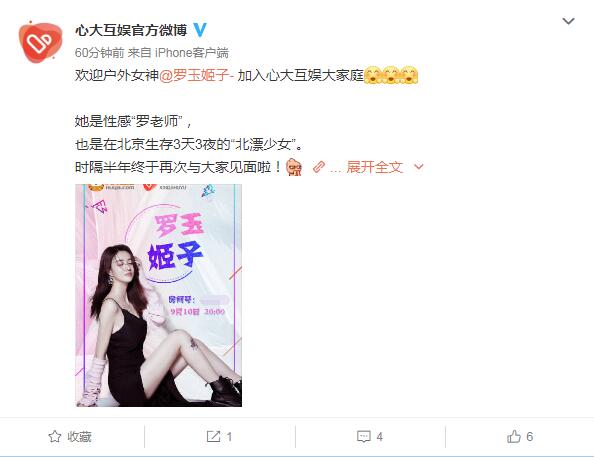594x457 pixels.
Task: Click the like count 6
Action: (530, 437)
